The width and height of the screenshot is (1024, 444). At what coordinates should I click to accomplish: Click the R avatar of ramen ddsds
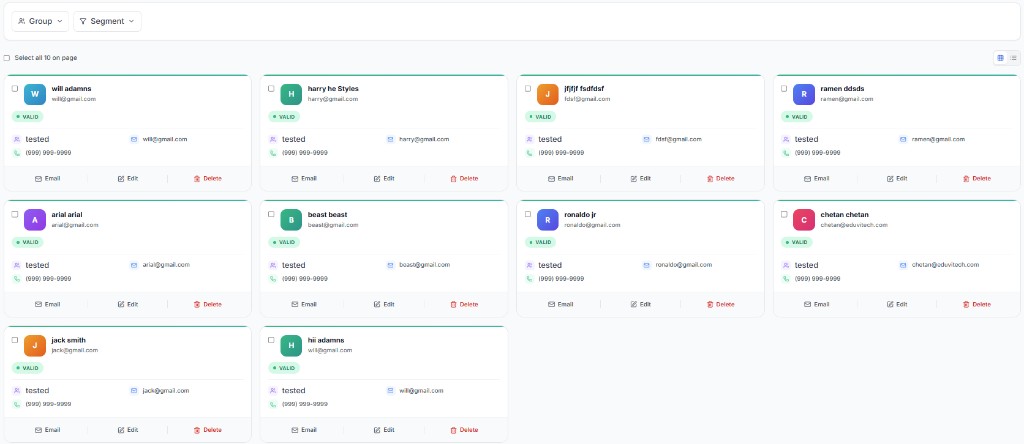point(804,94)
